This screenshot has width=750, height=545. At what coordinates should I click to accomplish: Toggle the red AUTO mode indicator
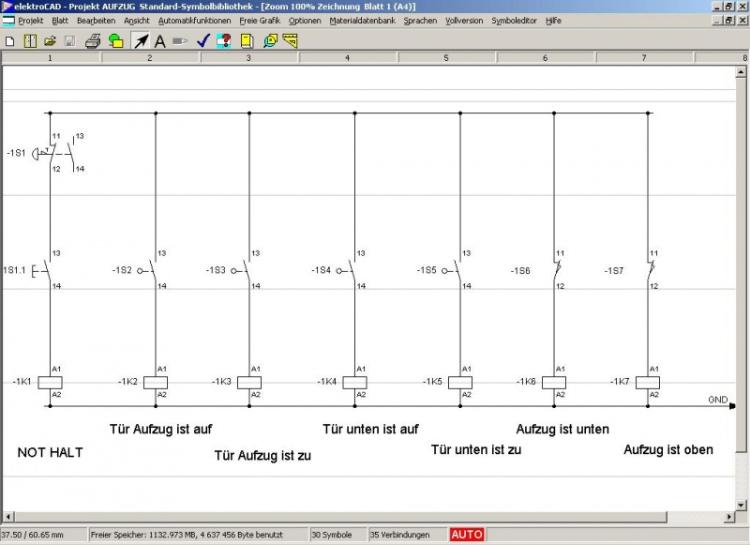pyautogui.click(x=466, y=534)
